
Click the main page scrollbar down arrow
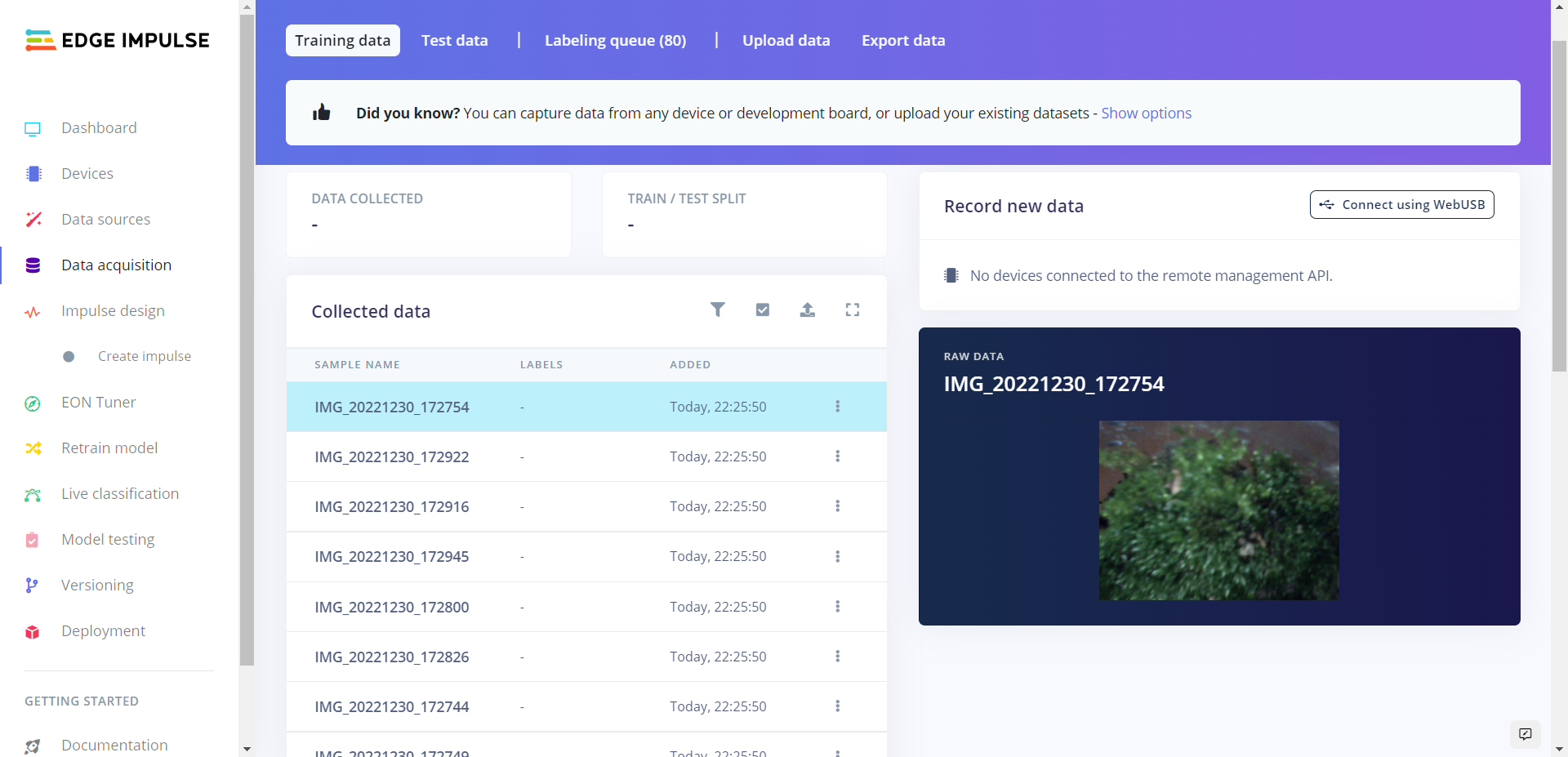click(x=1559, y=749)
